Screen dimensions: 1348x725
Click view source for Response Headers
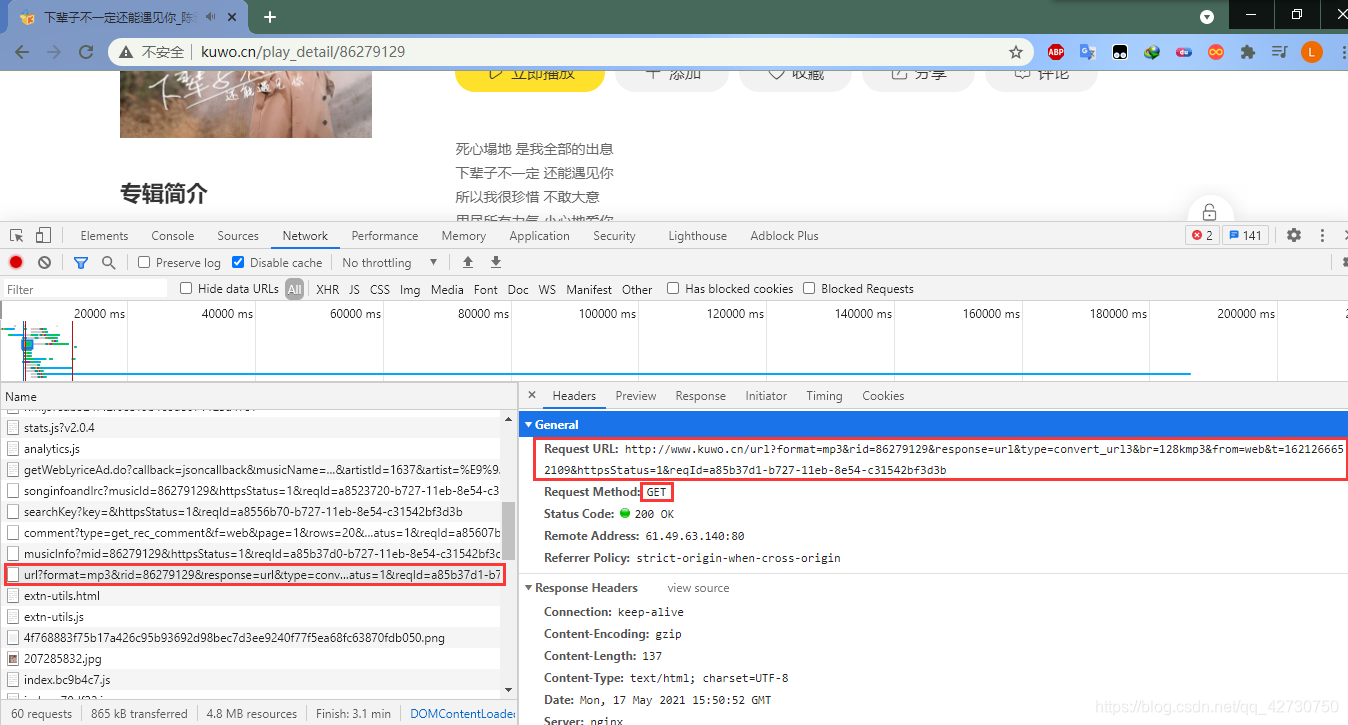(x=698, y=588)
